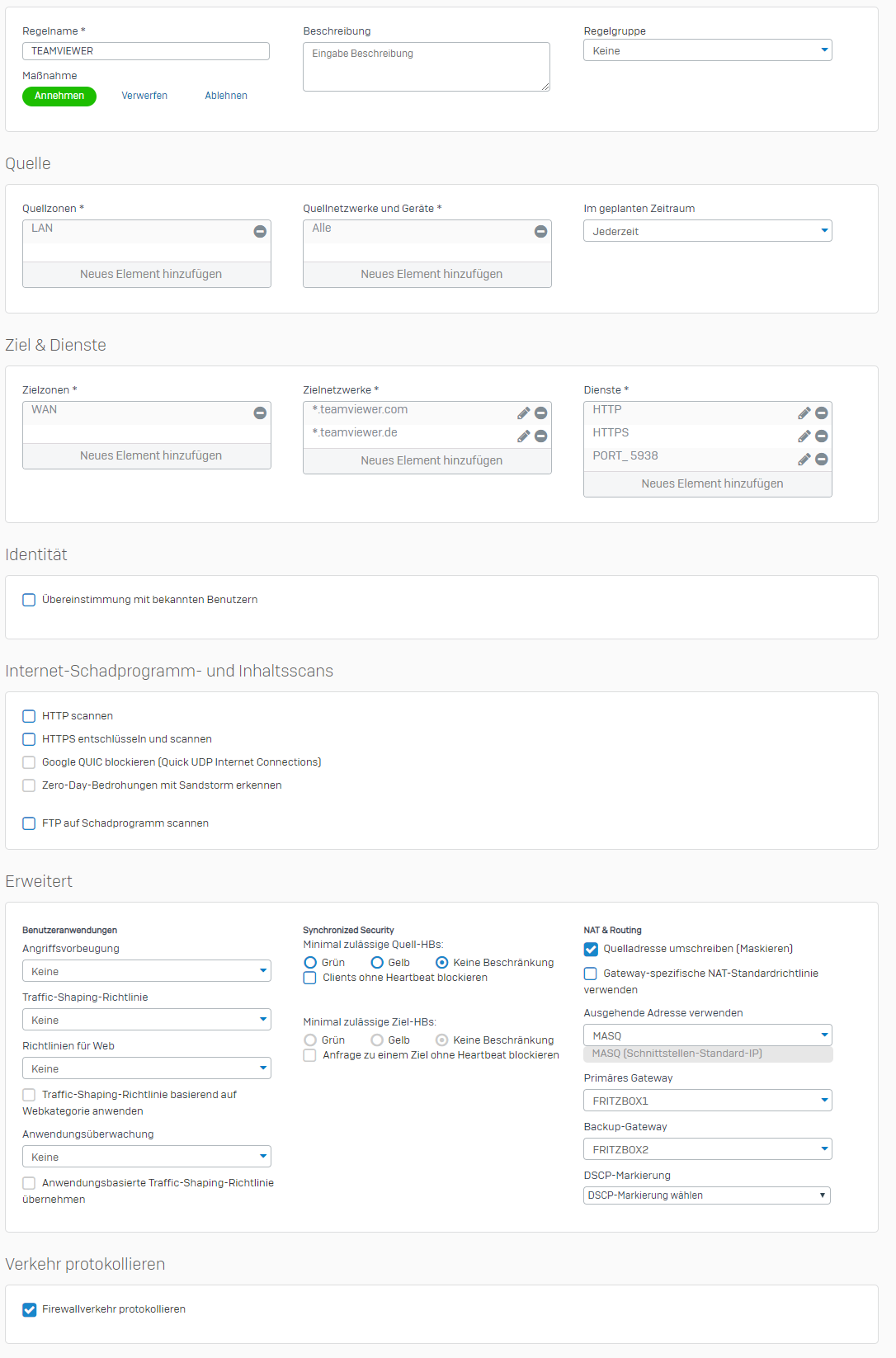This screenshot has height=1358, width=896.
Task: Open the Im geplanten Zeitraum dropdown
Action: coord(707,231)
